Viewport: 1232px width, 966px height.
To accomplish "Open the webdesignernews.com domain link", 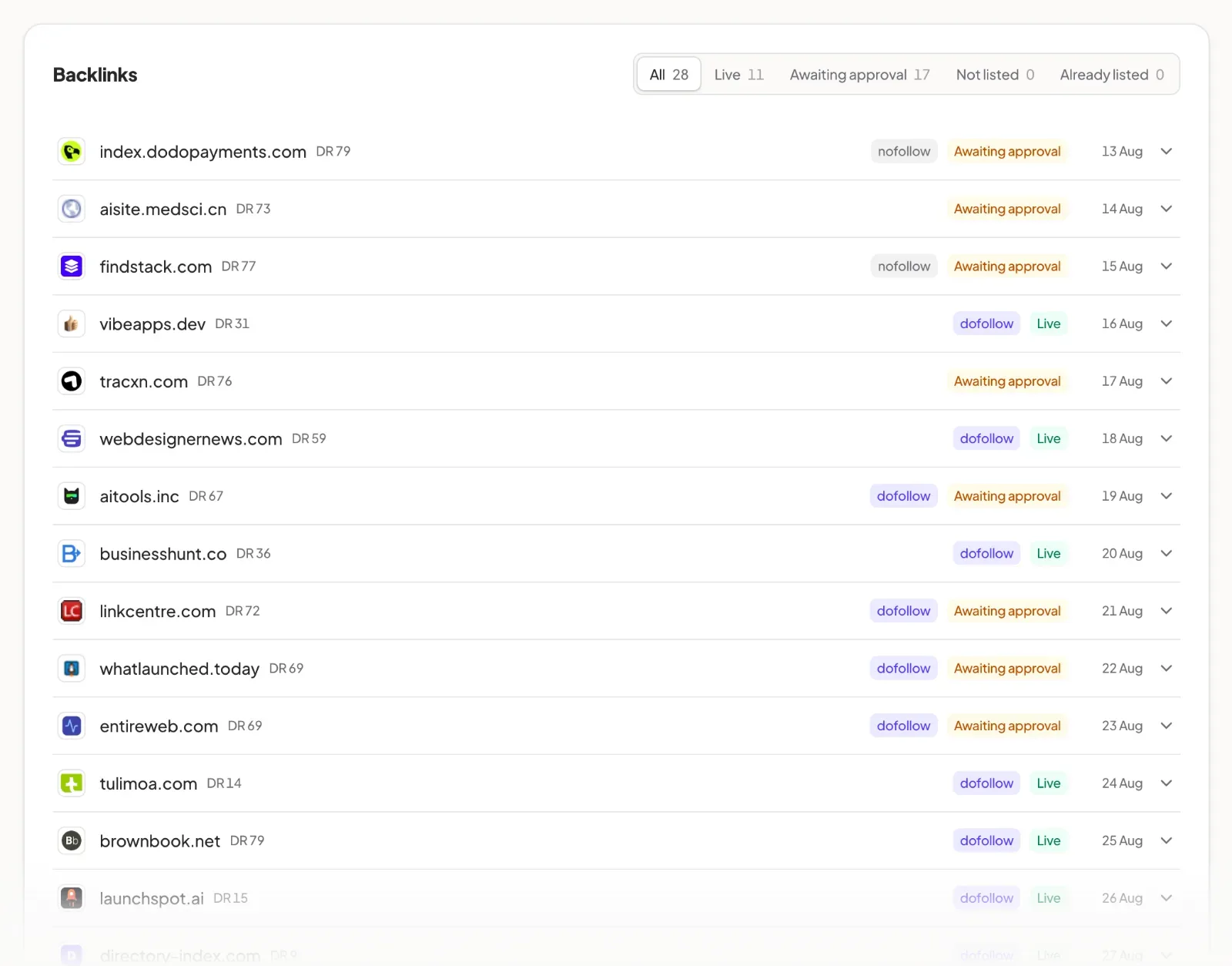I will click(191, 439).
